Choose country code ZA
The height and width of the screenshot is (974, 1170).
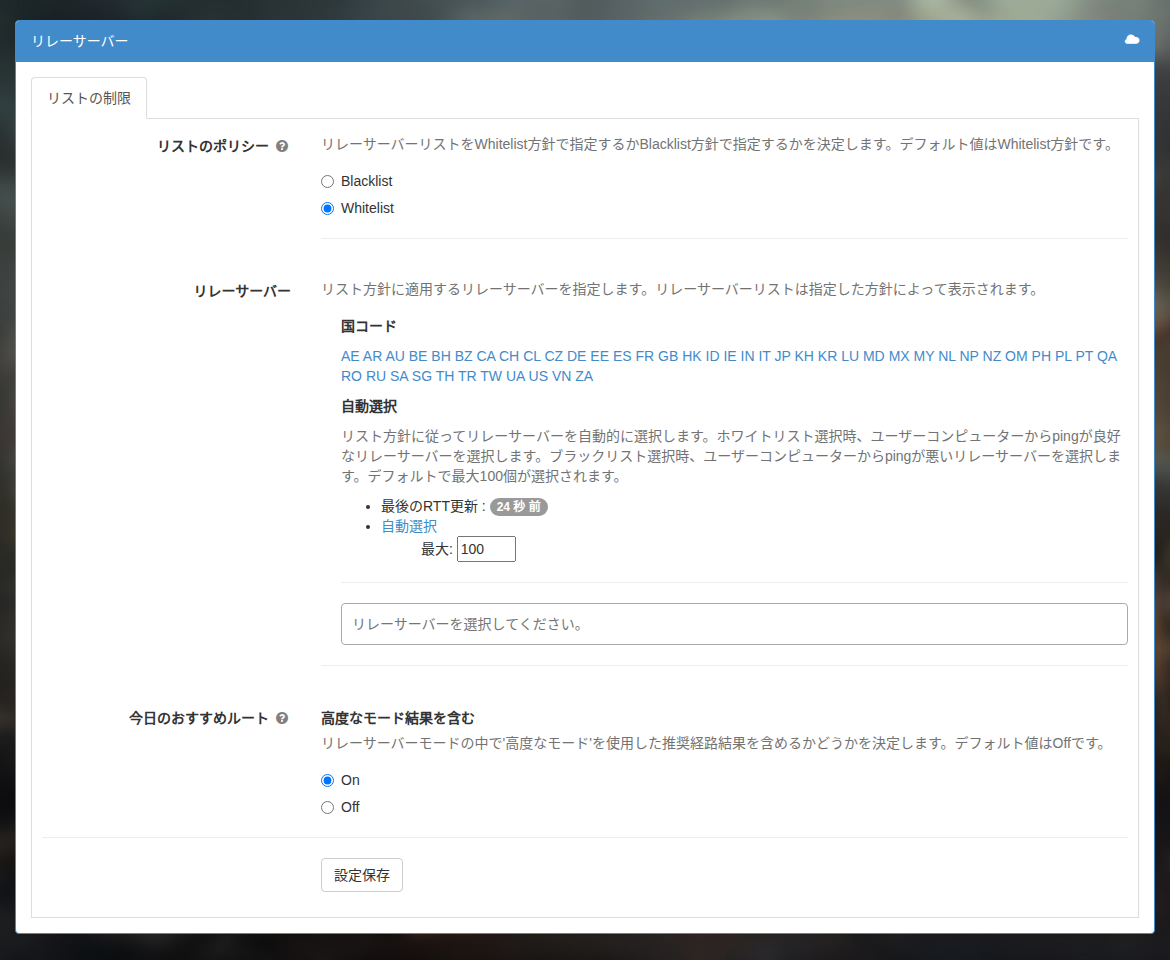(584, 376)
